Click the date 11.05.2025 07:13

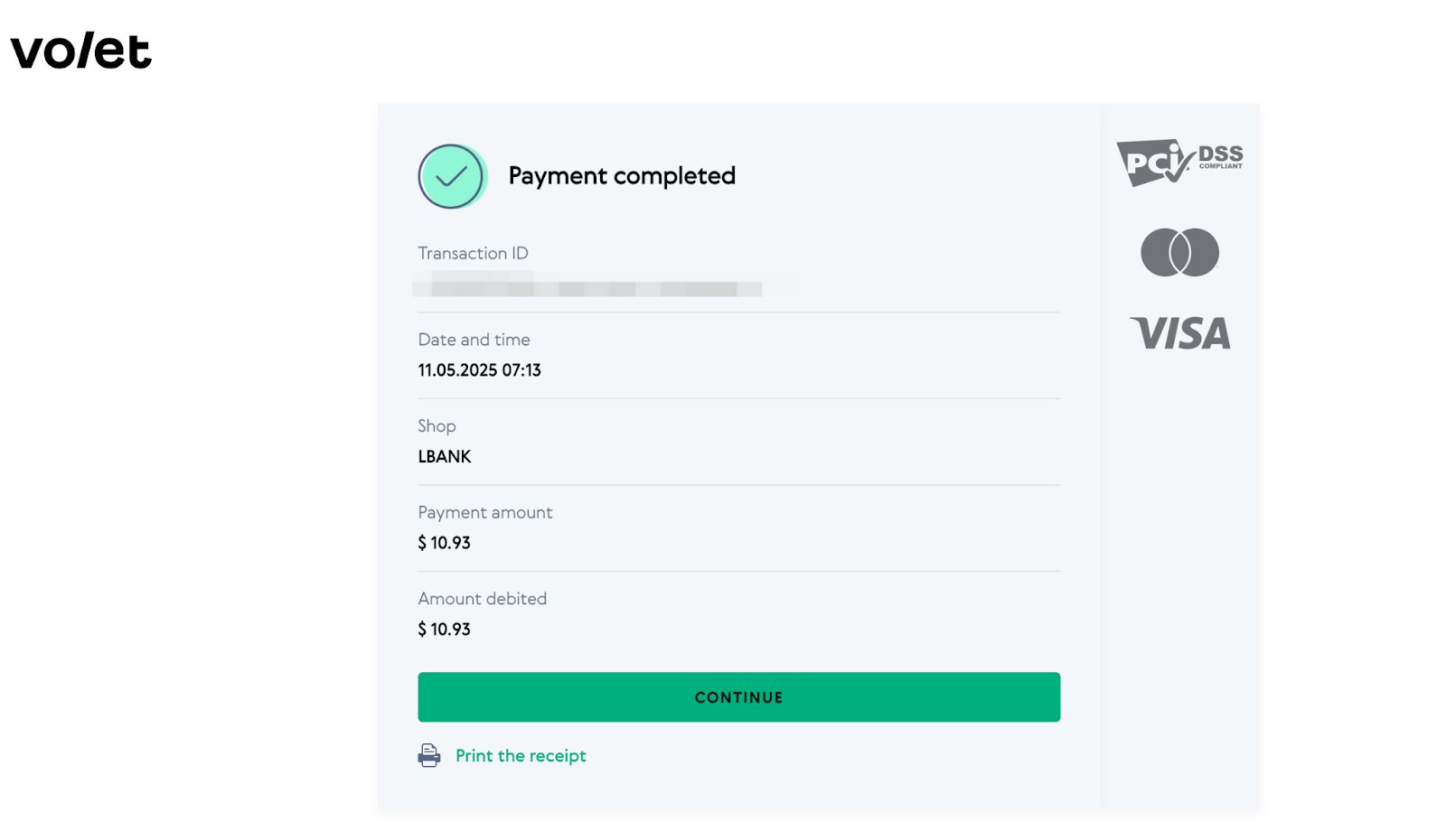click(479, 370)
